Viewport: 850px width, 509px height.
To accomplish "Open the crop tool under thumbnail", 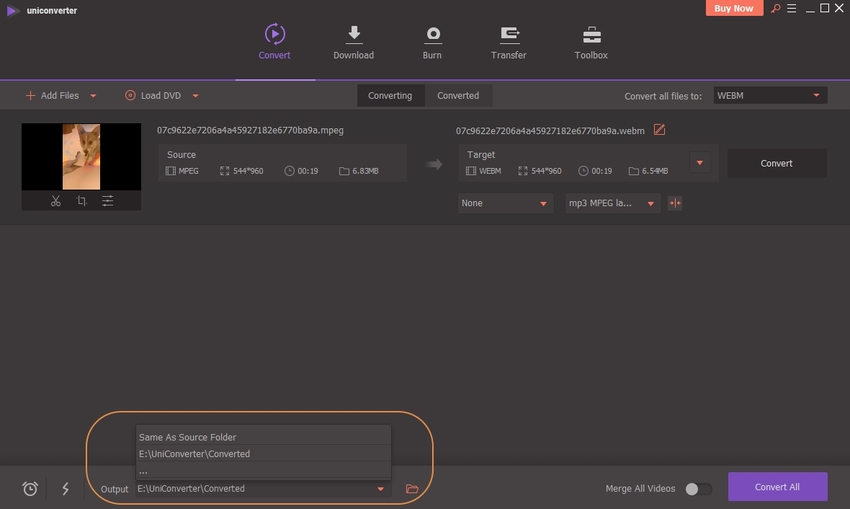I will click(82, 201).
